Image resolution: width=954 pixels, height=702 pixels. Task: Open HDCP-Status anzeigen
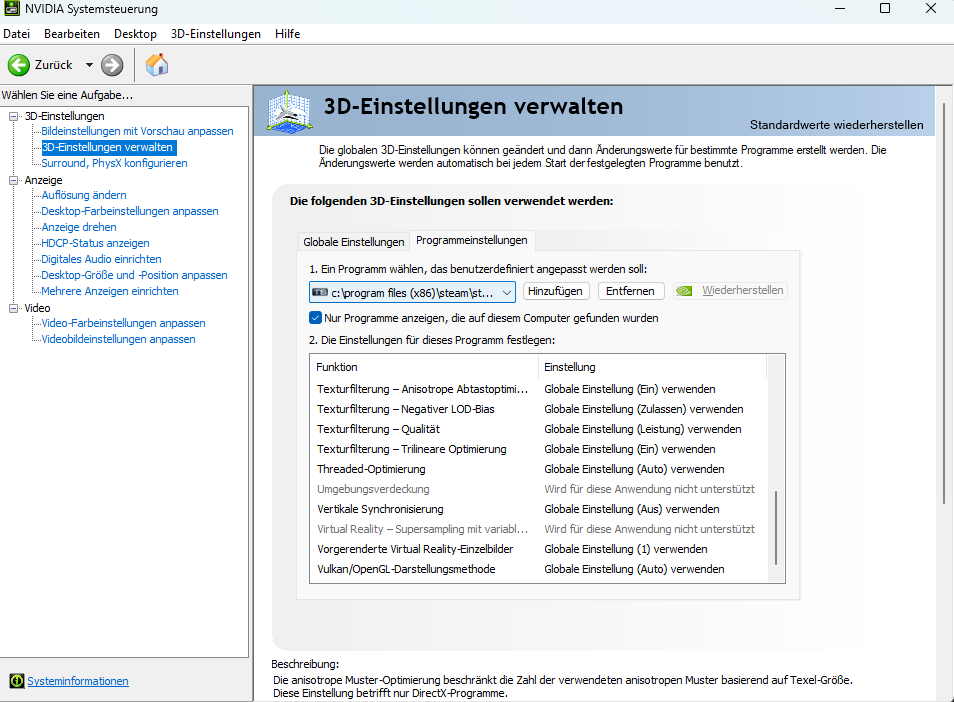pyautogui.click(x=96, y=243)
